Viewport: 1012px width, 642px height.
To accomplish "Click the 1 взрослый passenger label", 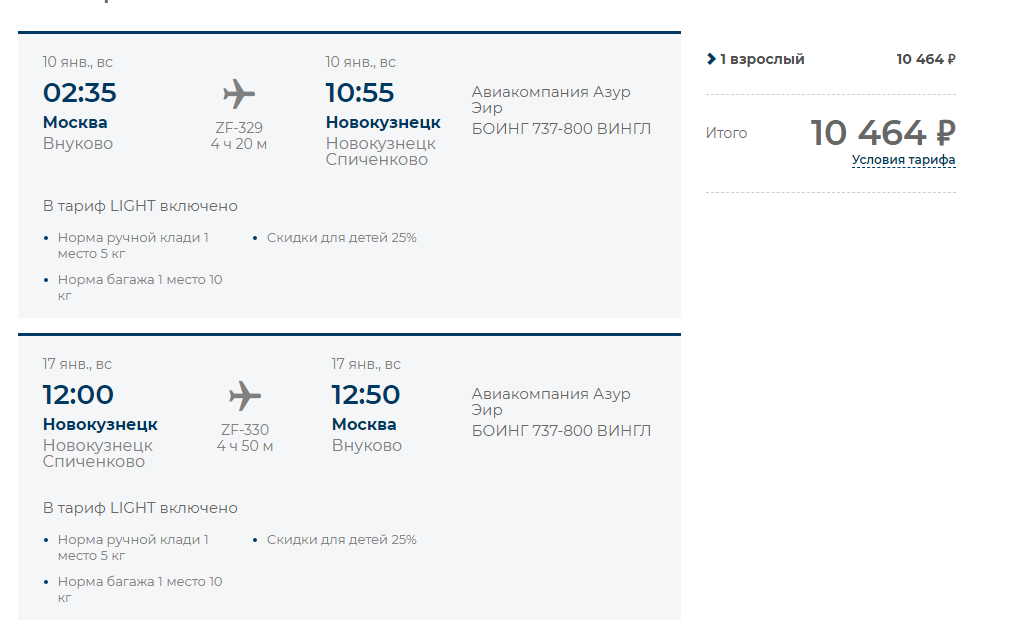I will (x=762, y=59).
